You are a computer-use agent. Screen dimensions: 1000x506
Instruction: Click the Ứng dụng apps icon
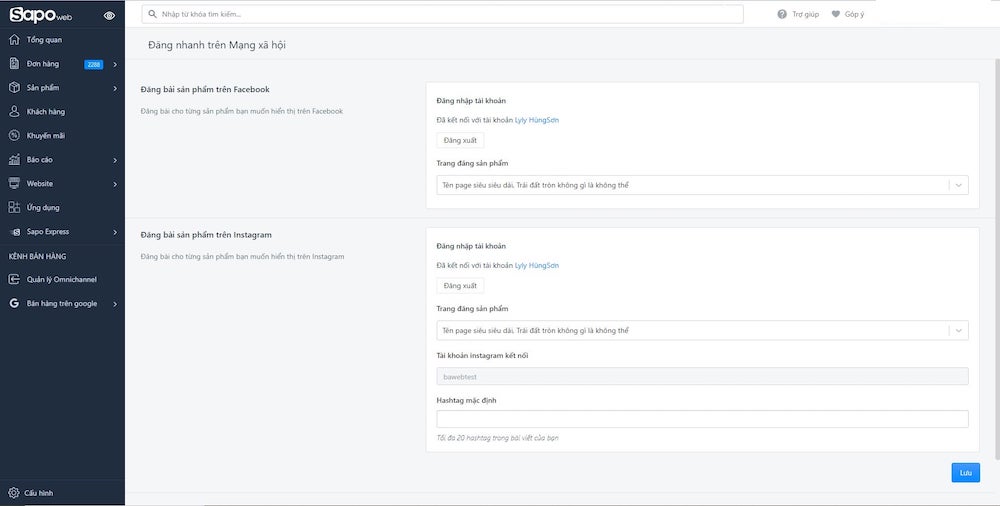[14, 208]
